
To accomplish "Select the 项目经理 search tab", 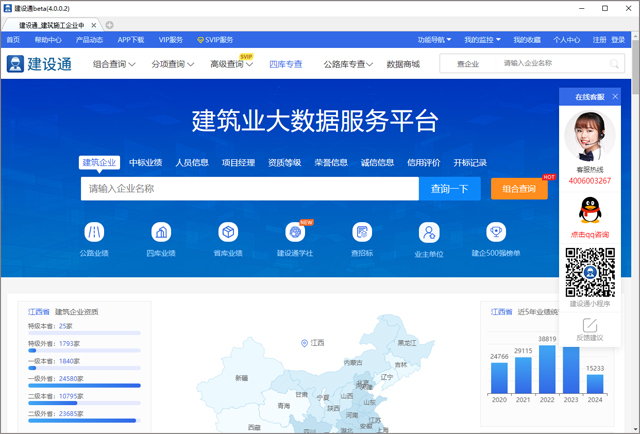I will (238, 162).
